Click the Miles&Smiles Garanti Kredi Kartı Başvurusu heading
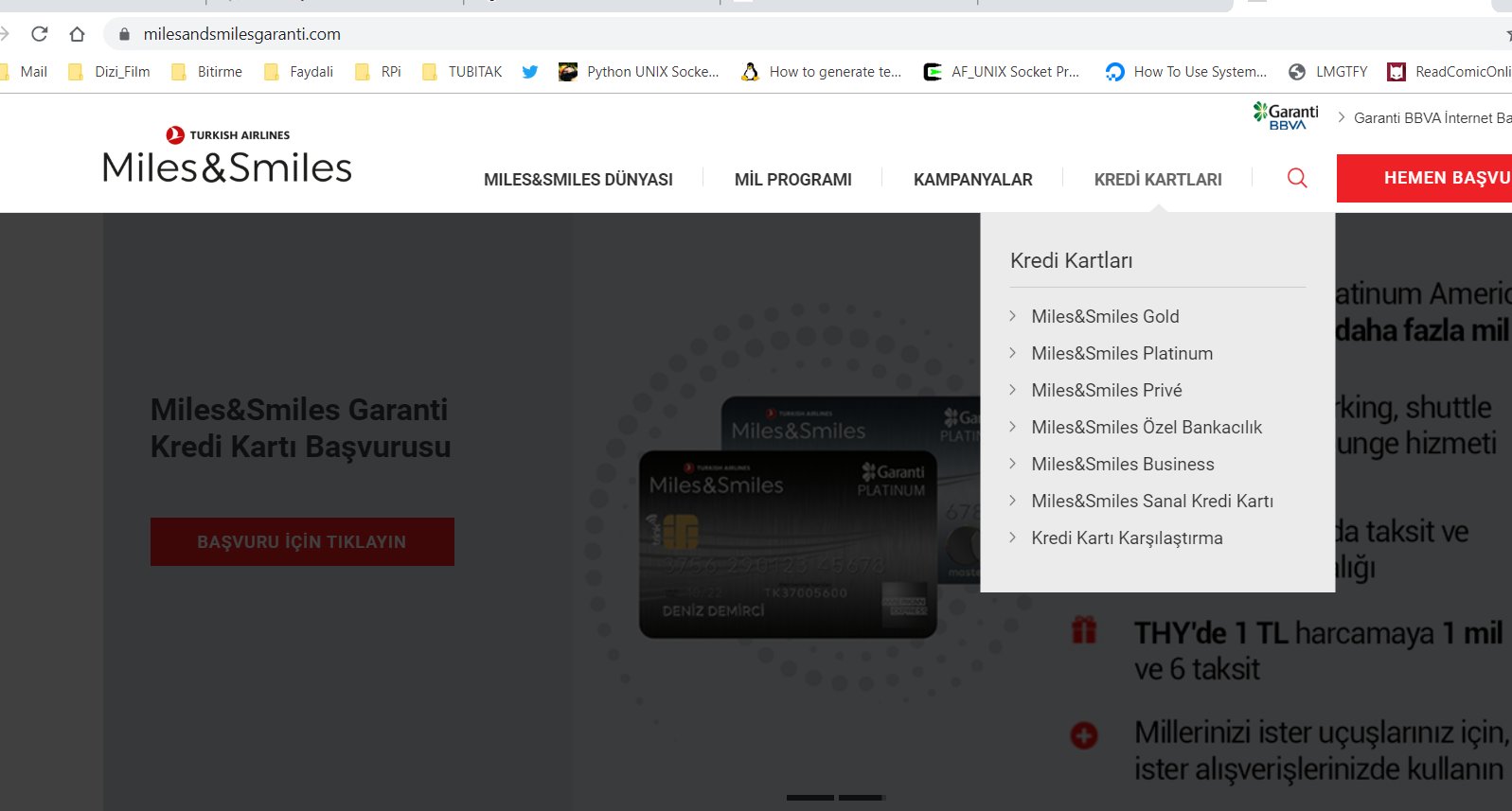This screenshot has width=1512, height=811. pos(301,428)
